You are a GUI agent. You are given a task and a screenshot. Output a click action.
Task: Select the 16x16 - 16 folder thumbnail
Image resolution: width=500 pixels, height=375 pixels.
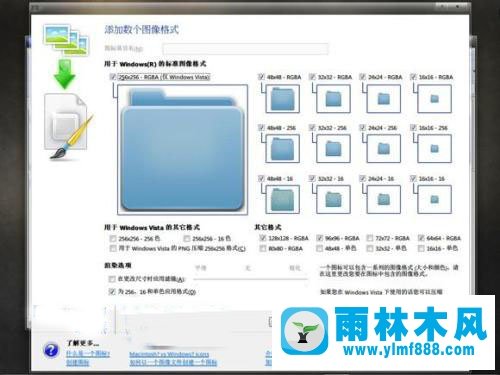[x=434, y=199]
